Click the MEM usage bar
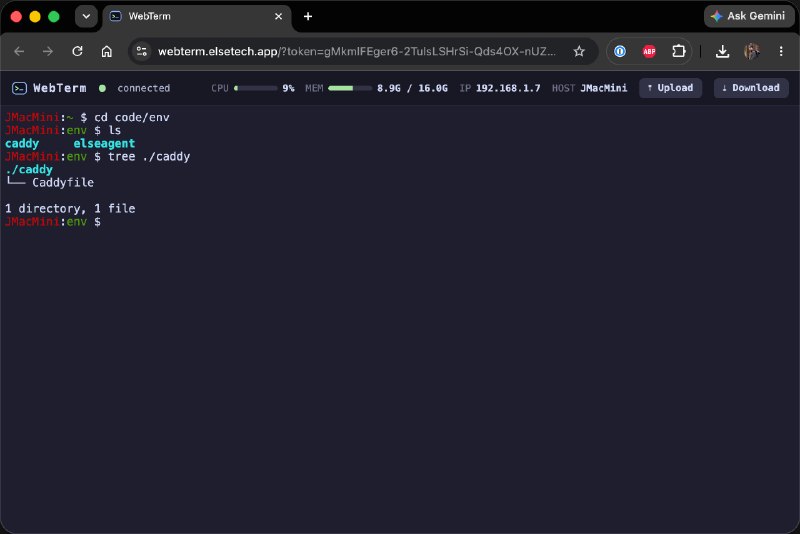 [x=350, y=88]
